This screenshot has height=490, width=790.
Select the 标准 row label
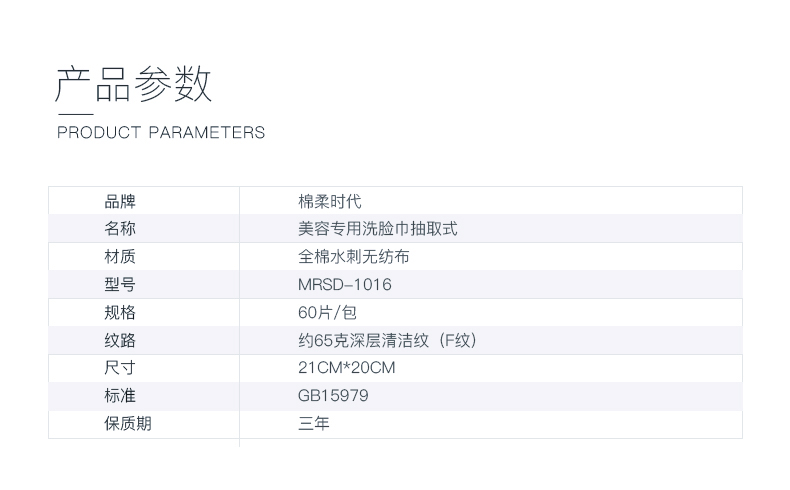(x=120, y=396)
